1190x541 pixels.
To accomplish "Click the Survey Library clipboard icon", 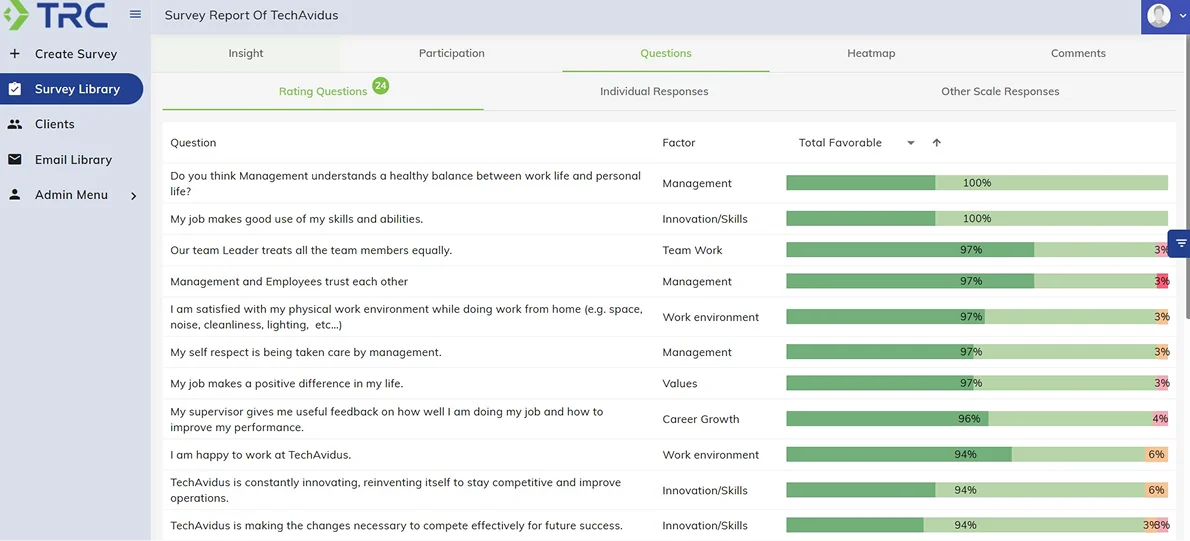I will 14,89.
